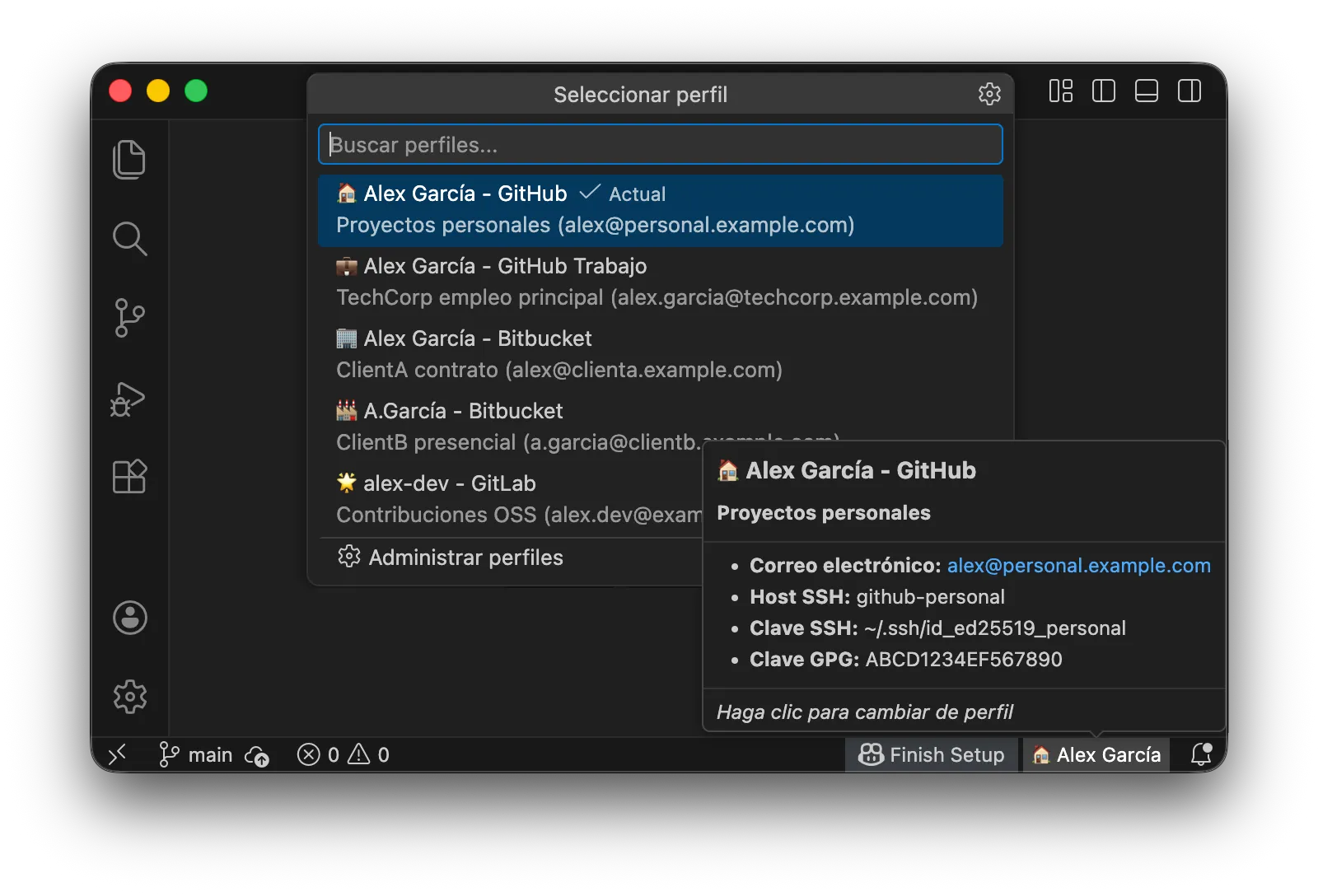Open the Customize Layout icon
Image resolution: width=1318 pixels, height=896 pixels.
tap(1061, 91)
